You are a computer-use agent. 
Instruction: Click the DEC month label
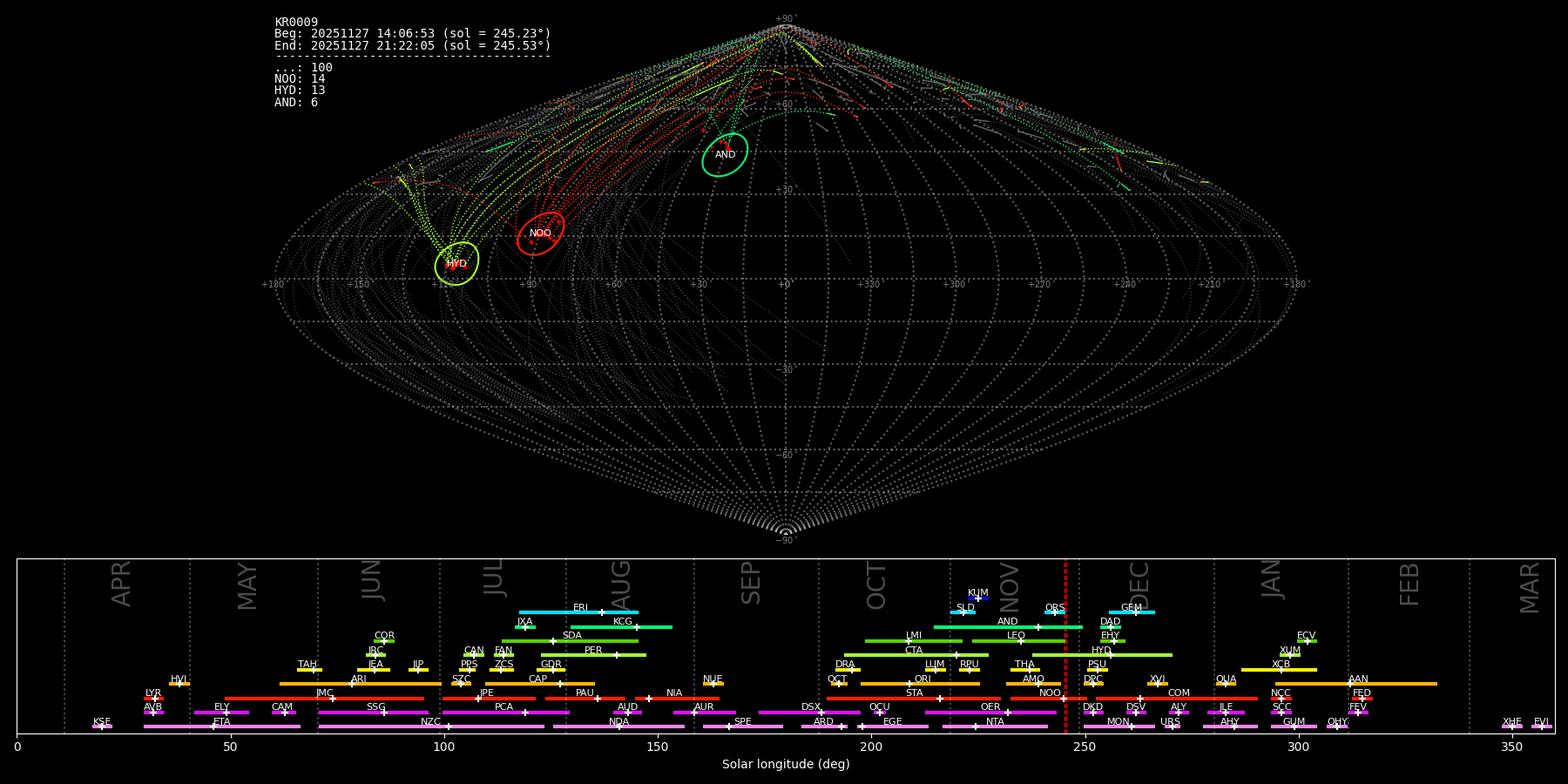pyautogui.click(x=1139, y=585)
